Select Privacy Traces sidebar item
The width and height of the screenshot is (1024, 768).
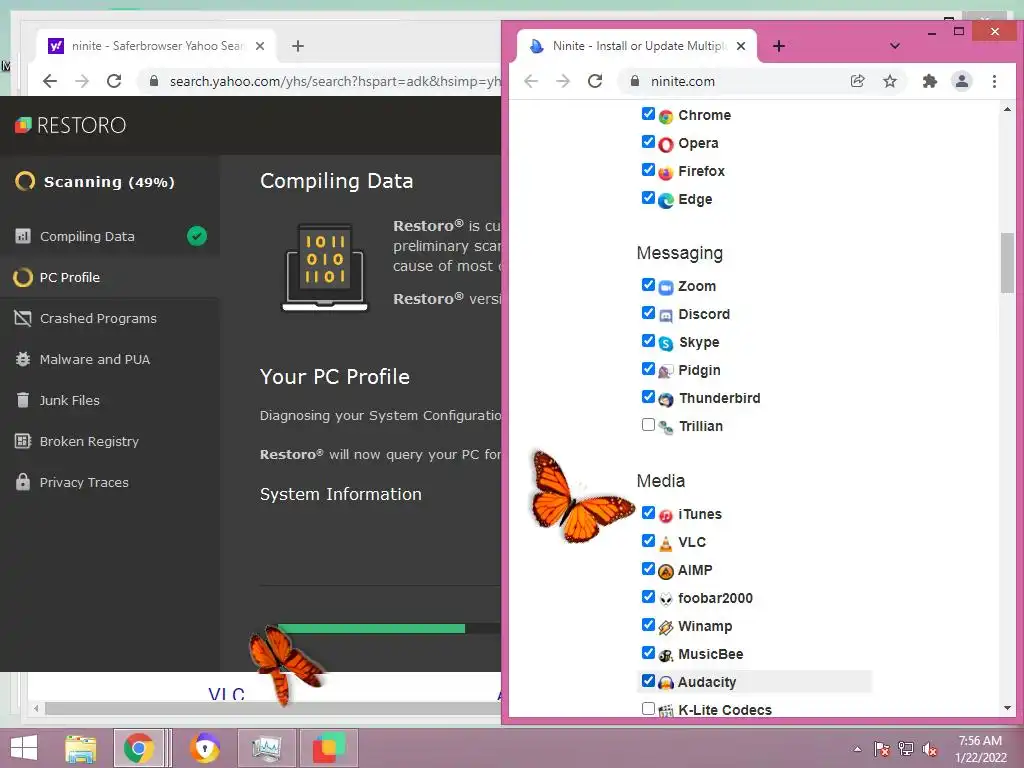110,483
